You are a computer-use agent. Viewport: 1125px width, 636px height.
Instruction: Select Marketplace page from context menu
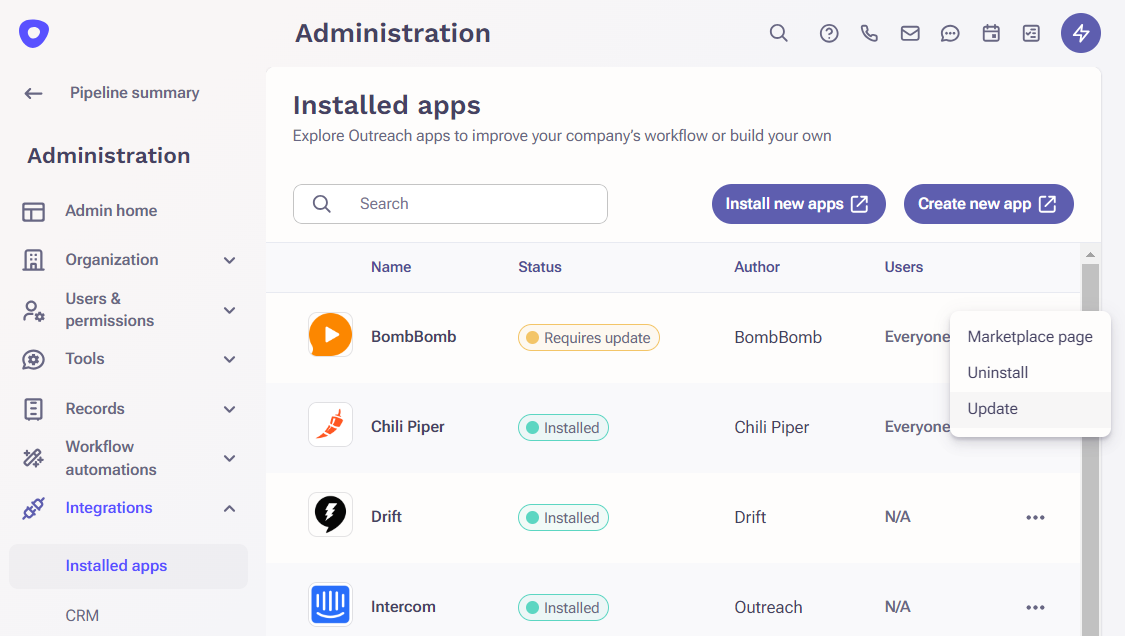[1030, 337]
